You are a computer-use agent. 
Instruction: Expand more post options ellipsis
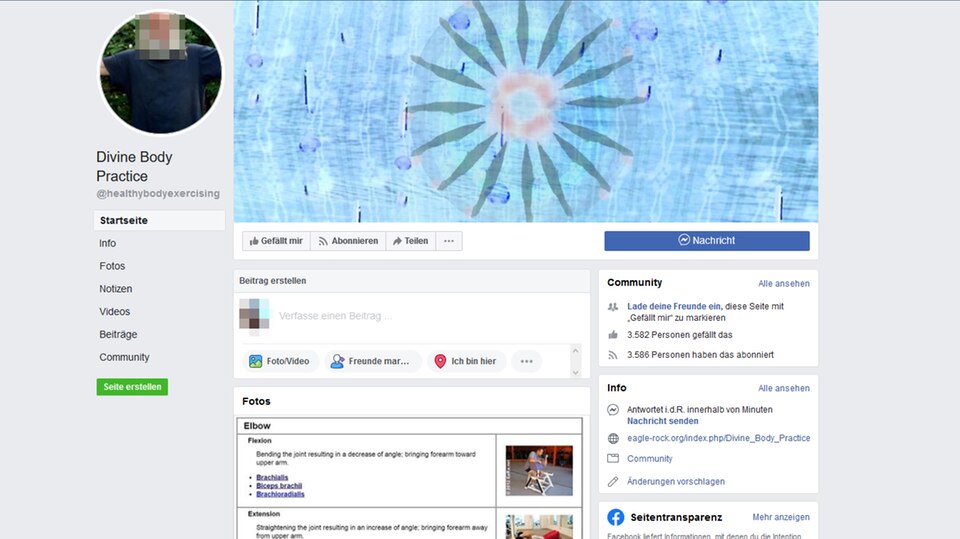coord(527,361)
